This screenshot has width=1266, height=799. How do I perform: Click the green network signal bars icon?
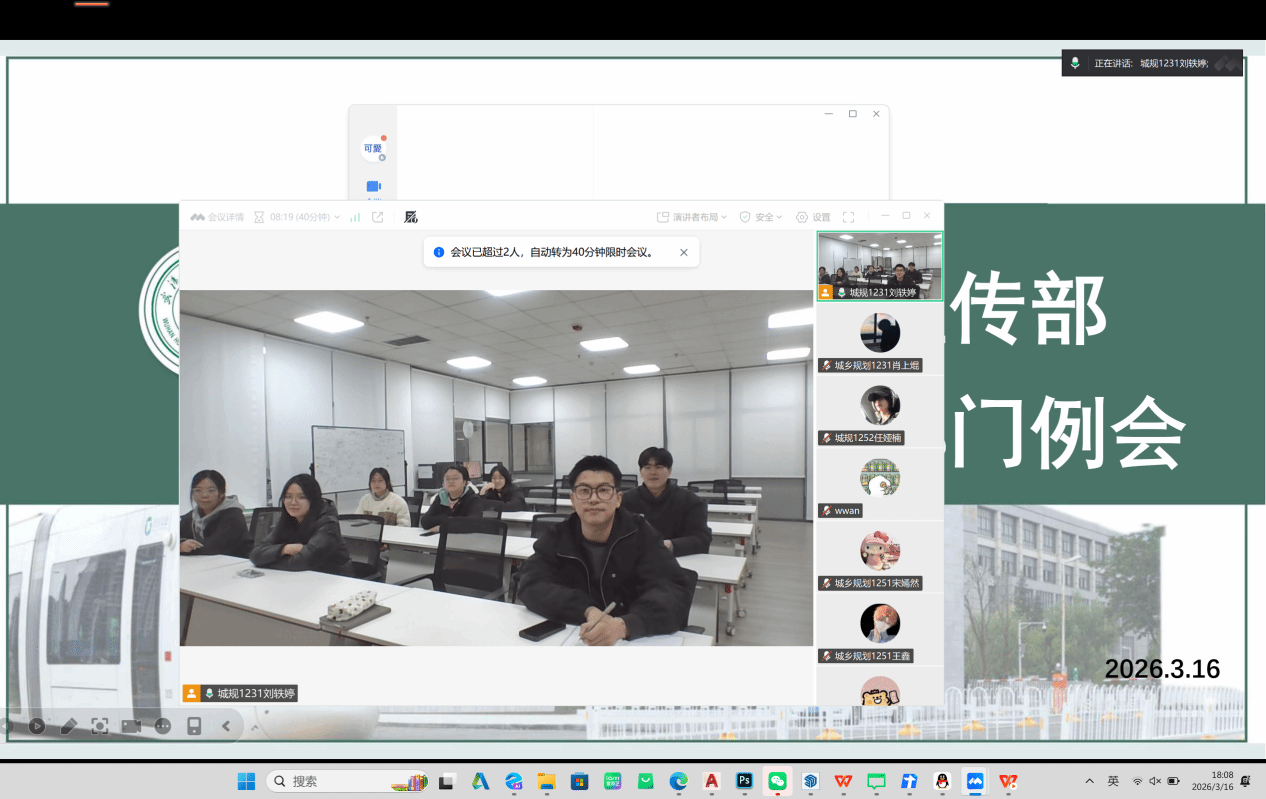click(x=355, y=217)
